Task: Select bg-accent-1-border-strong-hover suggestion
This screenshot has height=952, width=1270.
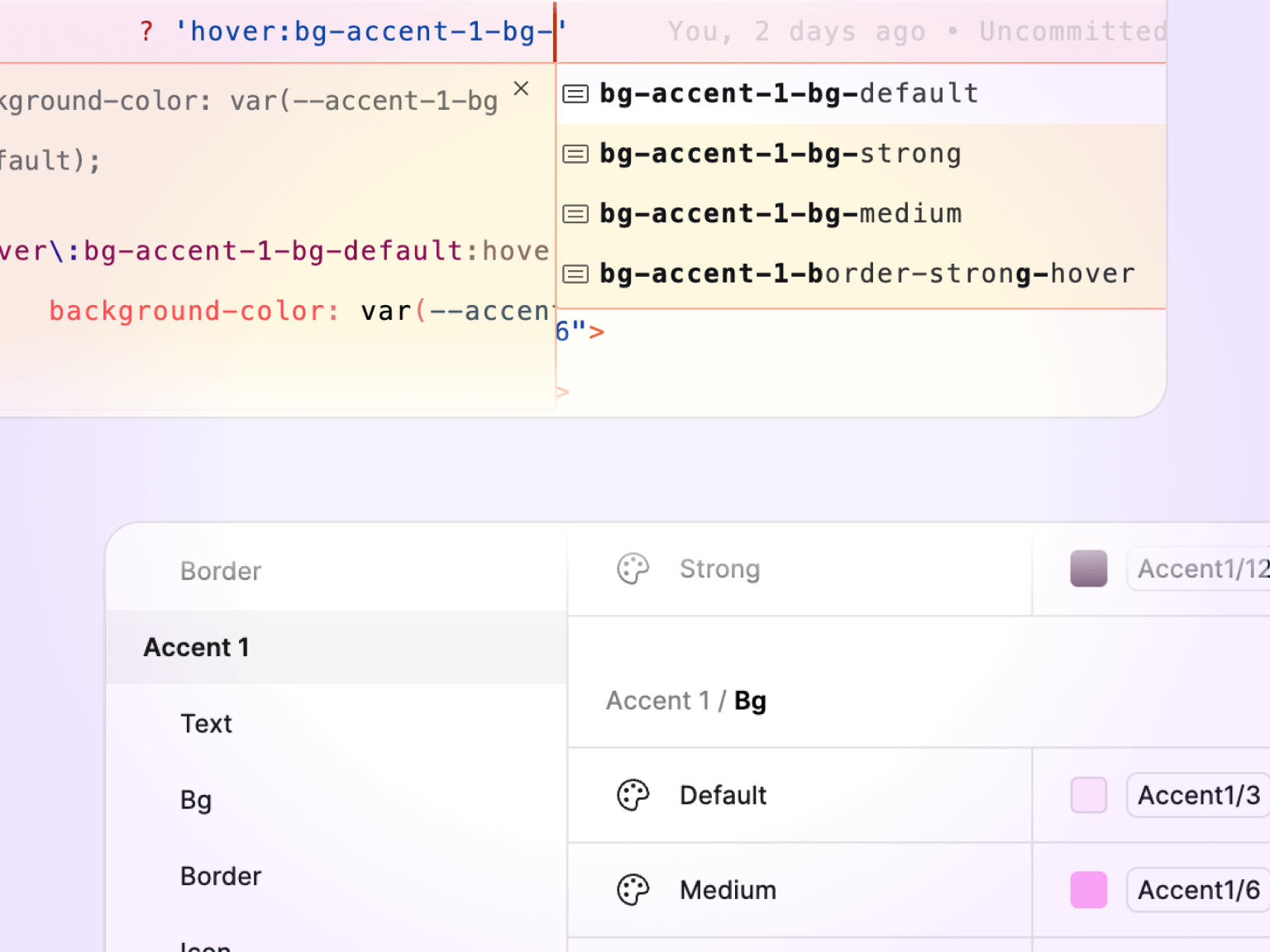Action: [861, 274]
